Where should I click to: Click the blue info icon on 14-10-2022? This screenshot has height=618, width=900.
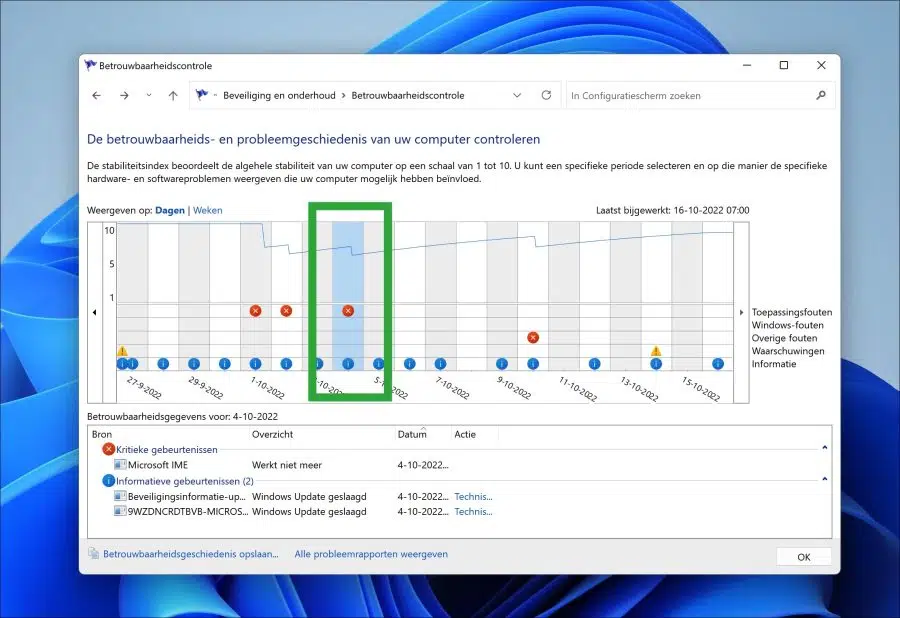pos(656,364)
